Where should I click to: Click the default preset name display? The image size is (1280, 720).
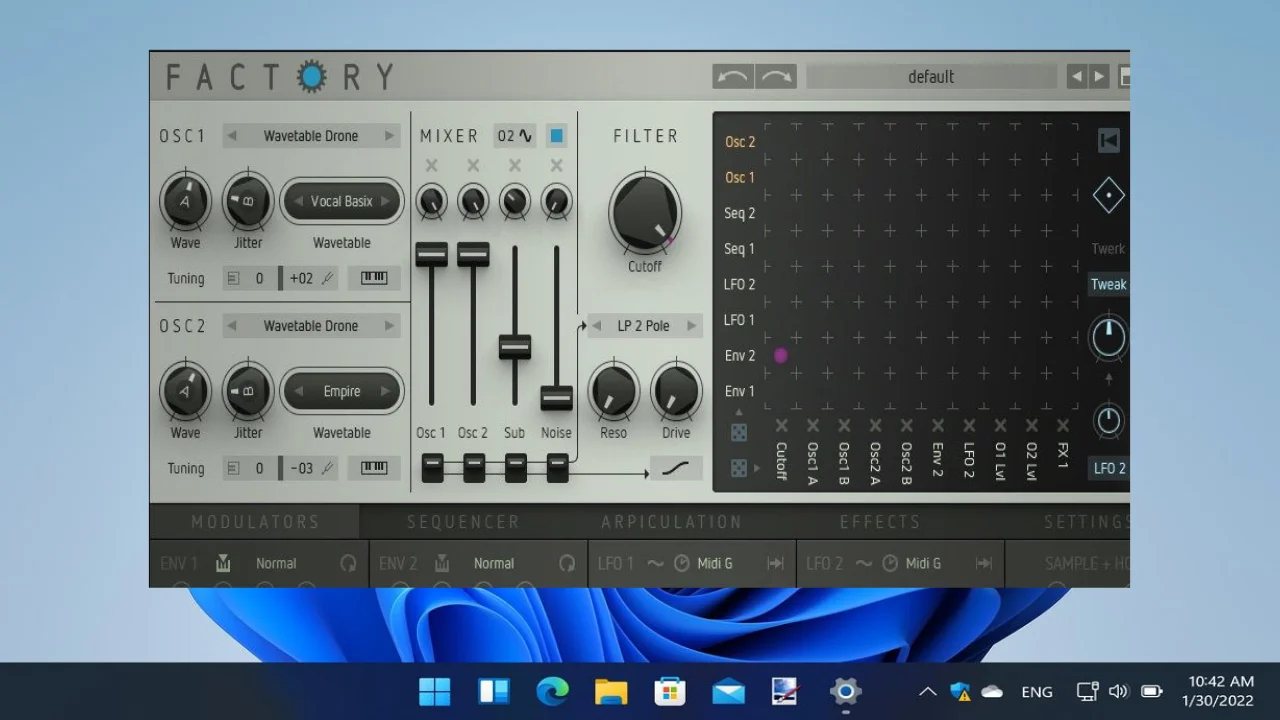point(931,77)
